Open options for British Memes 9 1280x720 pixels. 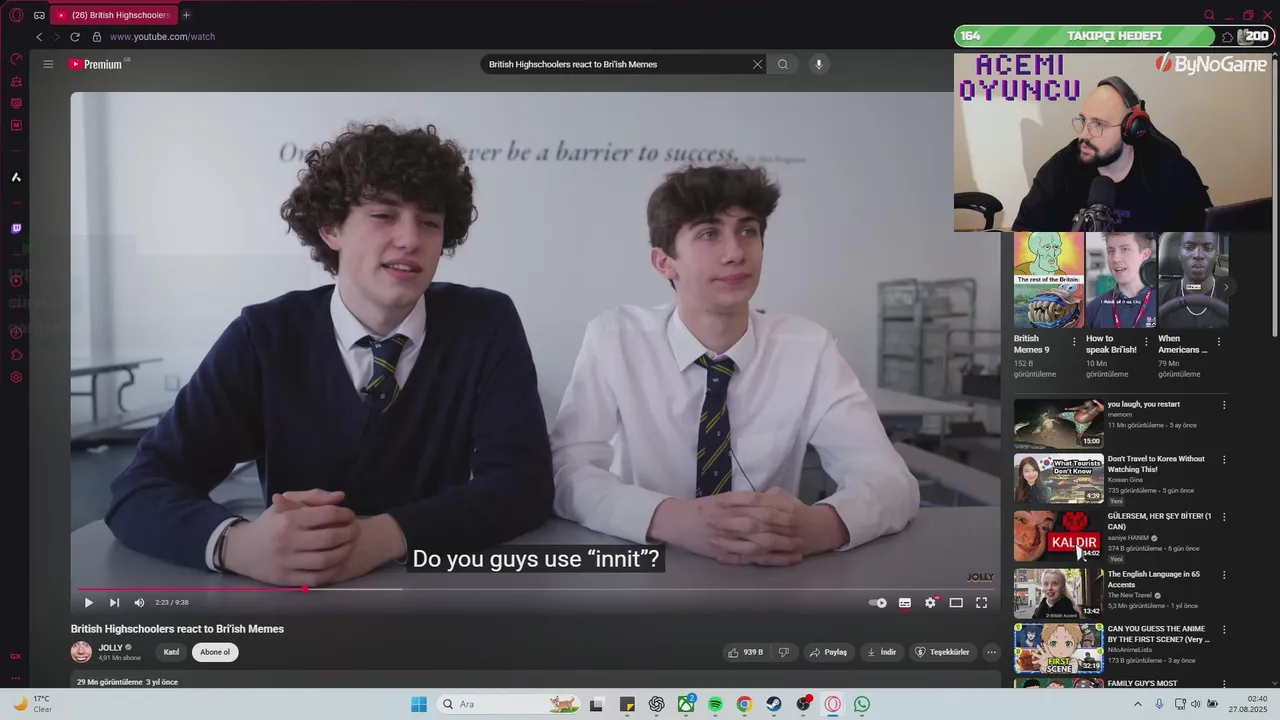[1075, 341]
